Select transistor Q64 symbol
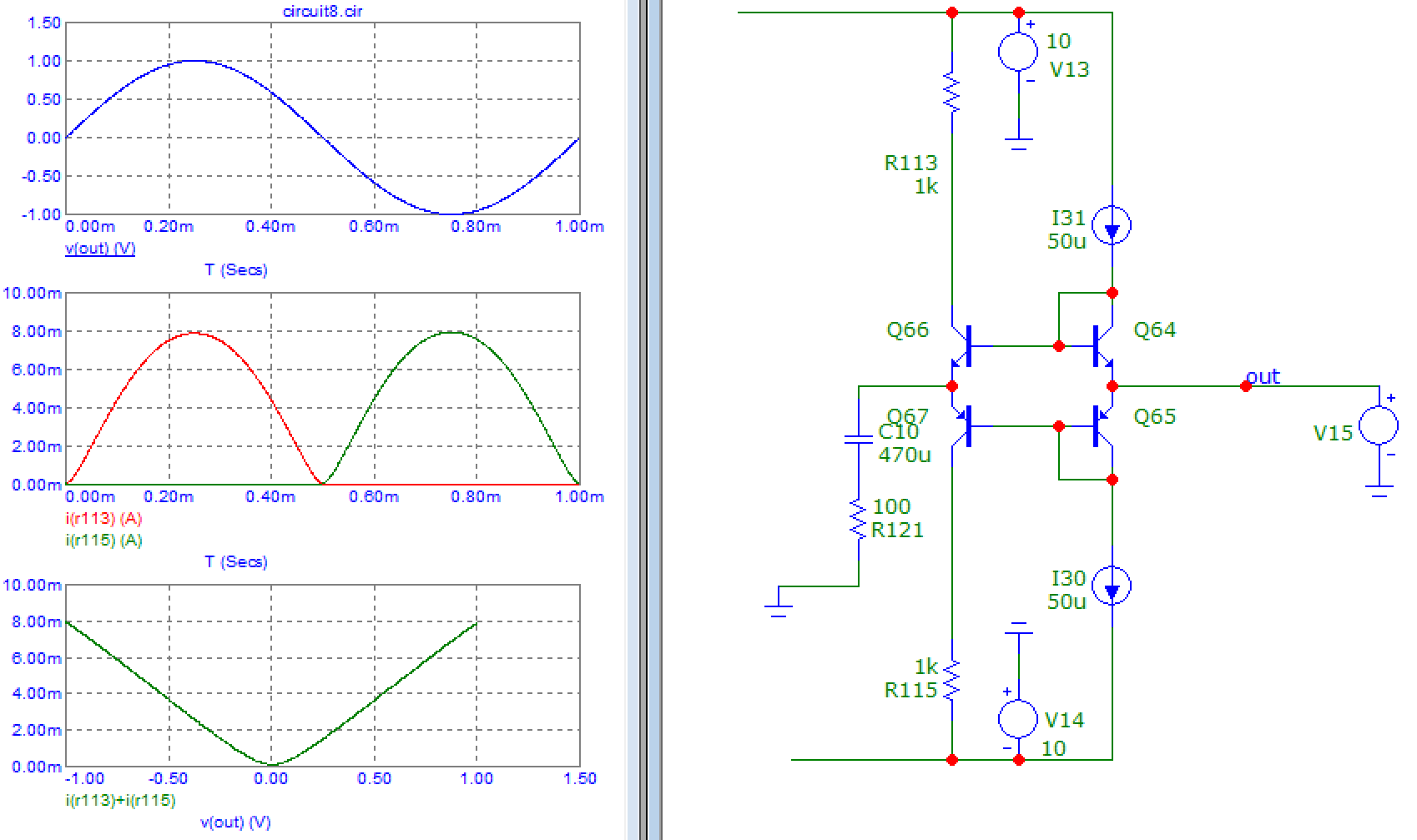Screen dimensions: 1417x840 tap(1103, 346)
